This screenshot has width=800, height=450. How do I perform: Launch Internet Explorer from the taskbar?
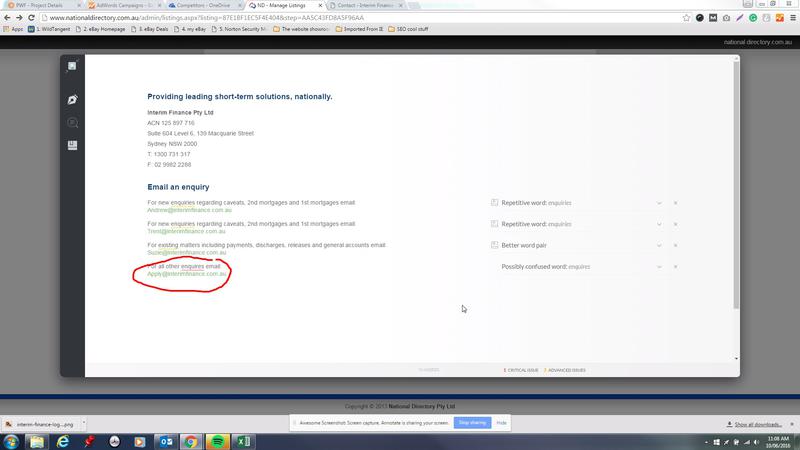point(63,441)
